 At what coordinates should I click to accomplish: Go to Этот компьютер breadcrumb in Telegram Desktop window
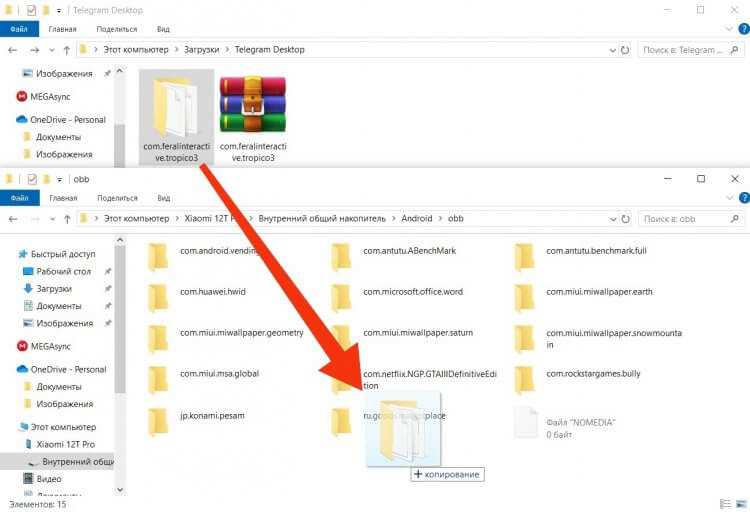point(136,50)
